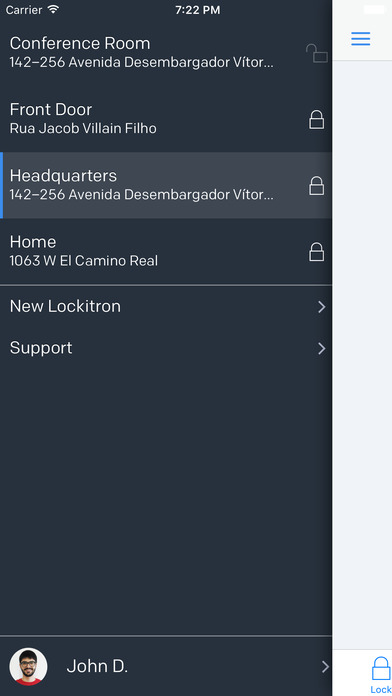Open the New Lockitron option
This screenshot has height=696, width=392.
[x=166, y=307]
